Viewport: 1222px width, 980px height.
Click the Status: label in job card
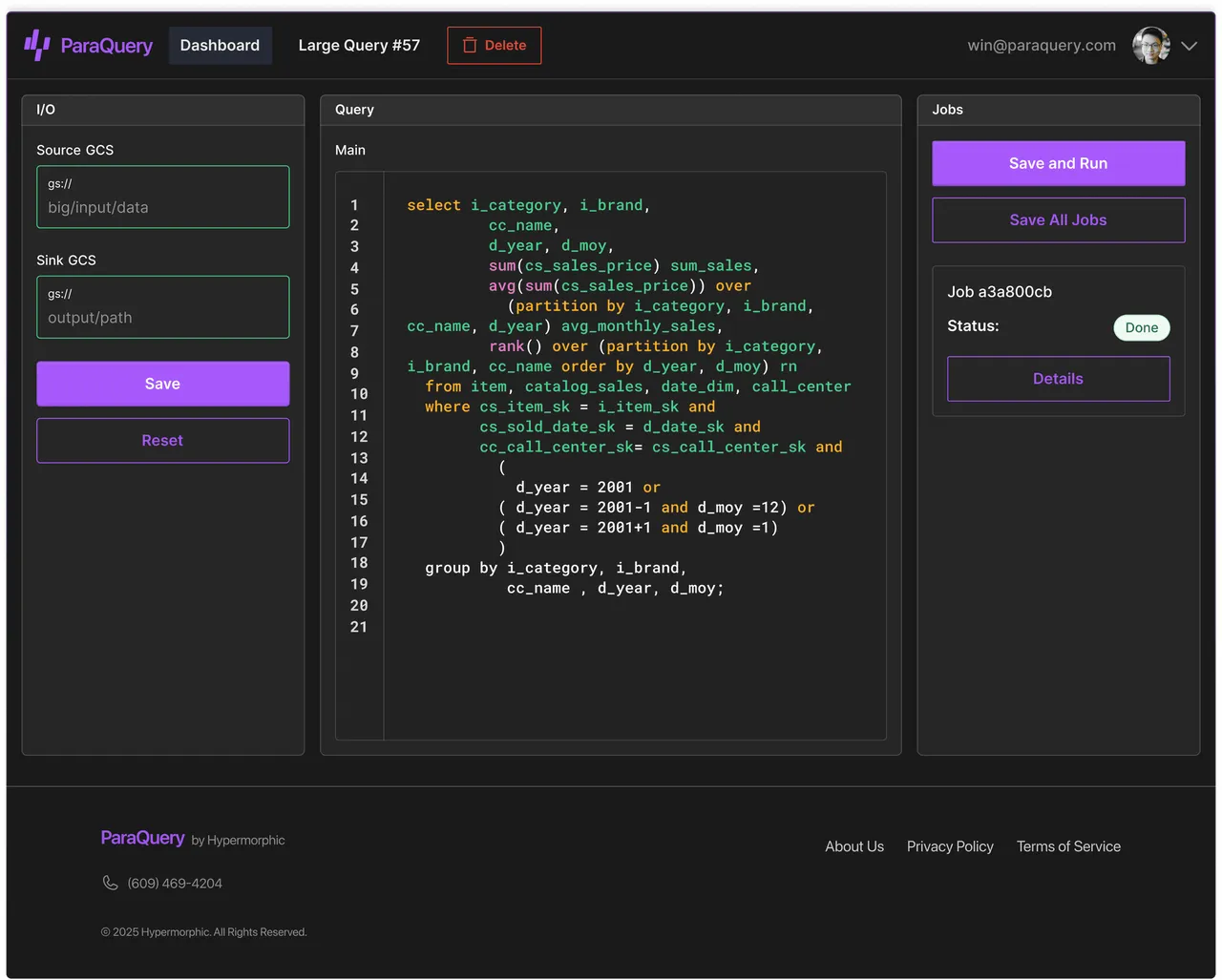[x=973, y=326]
